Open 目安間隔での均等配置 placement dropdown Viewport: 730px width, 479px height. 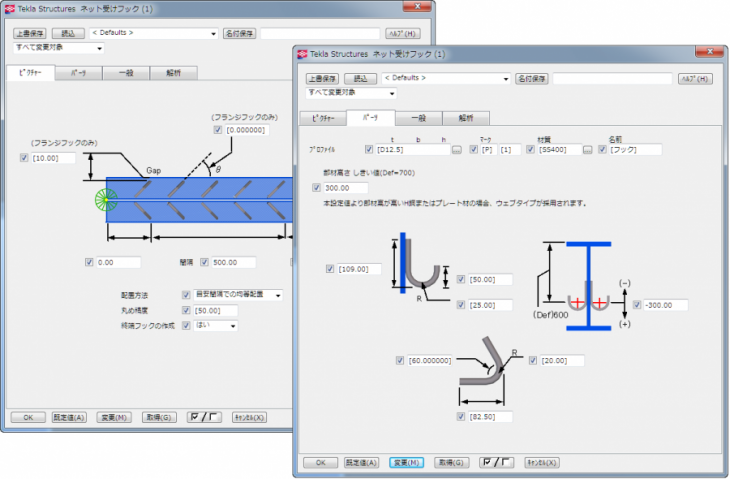point(238,295)
